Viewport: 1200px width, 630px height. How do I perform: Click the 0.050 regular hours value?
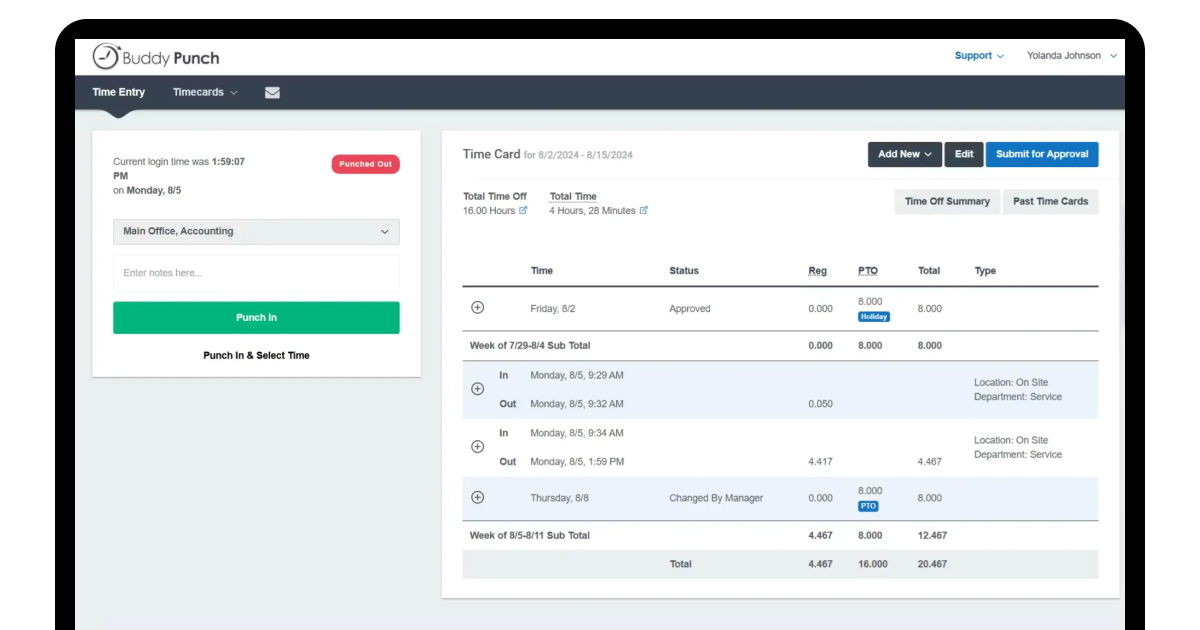[x=820, y=404]
